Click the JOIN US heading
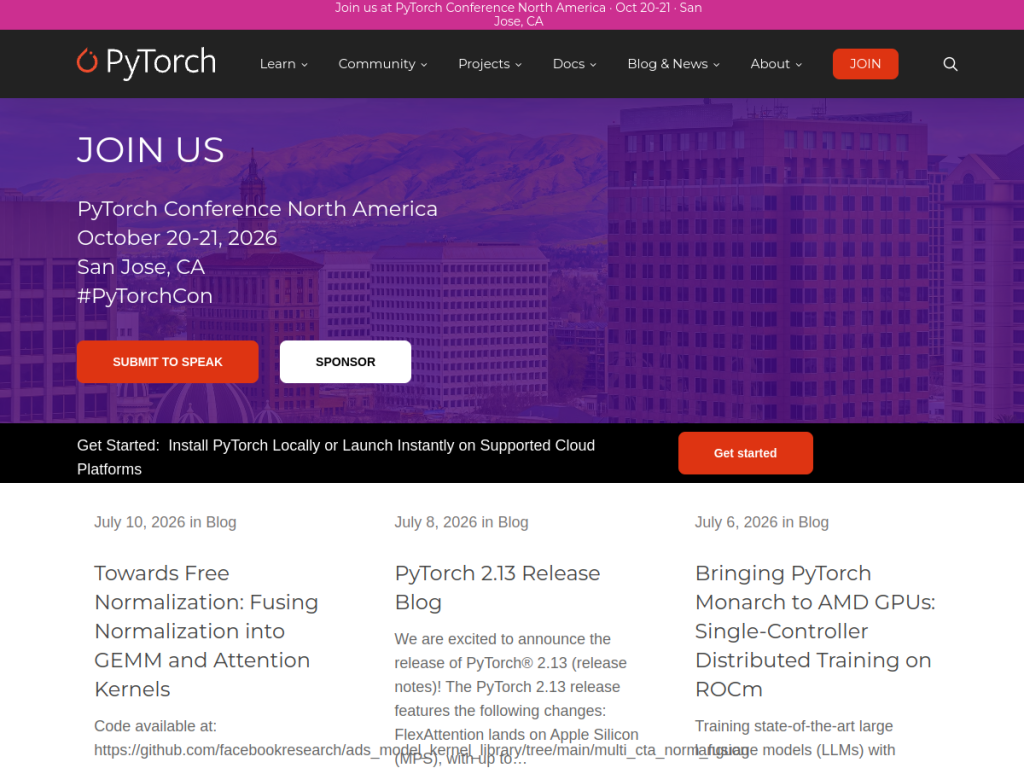Viewport: 1024px width, 768px height. point(151,150)
